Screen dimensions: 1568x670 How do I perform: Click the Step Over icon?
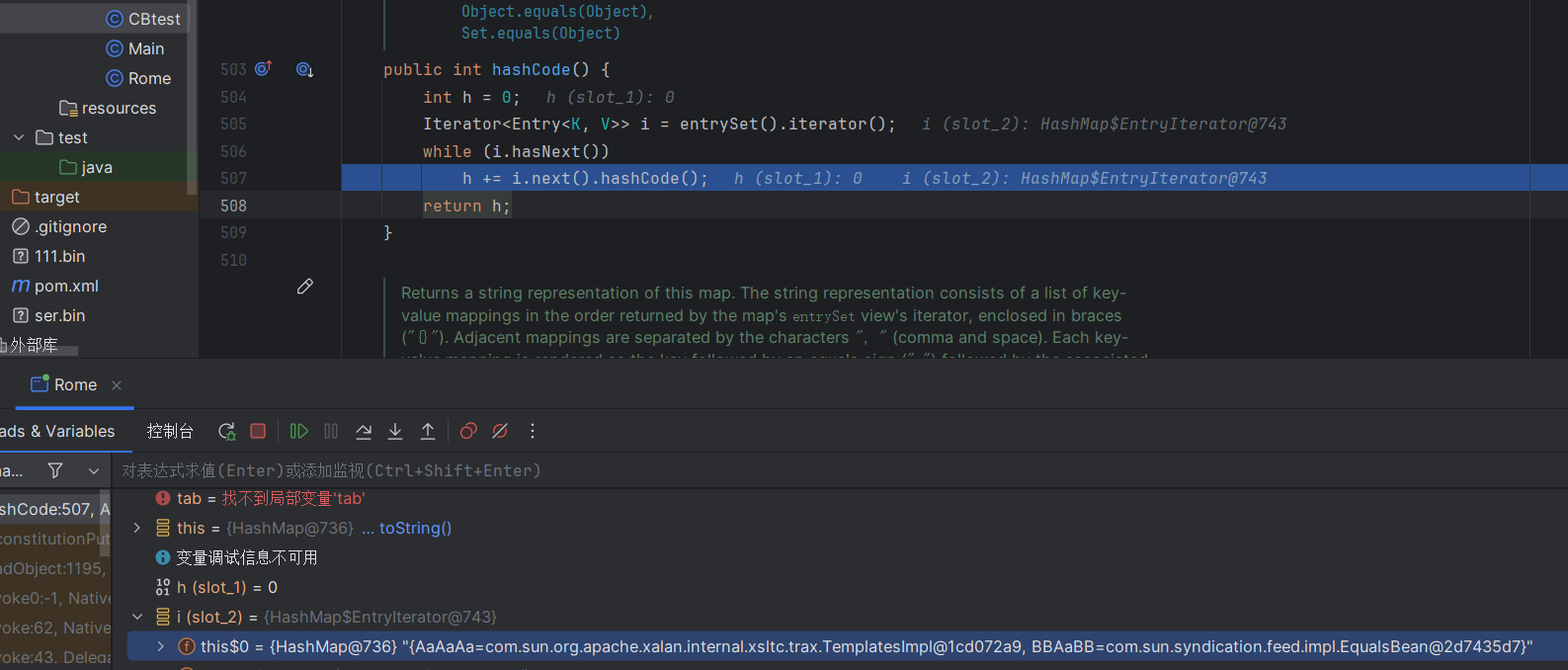pyautogui.click(x=364, y=431)
